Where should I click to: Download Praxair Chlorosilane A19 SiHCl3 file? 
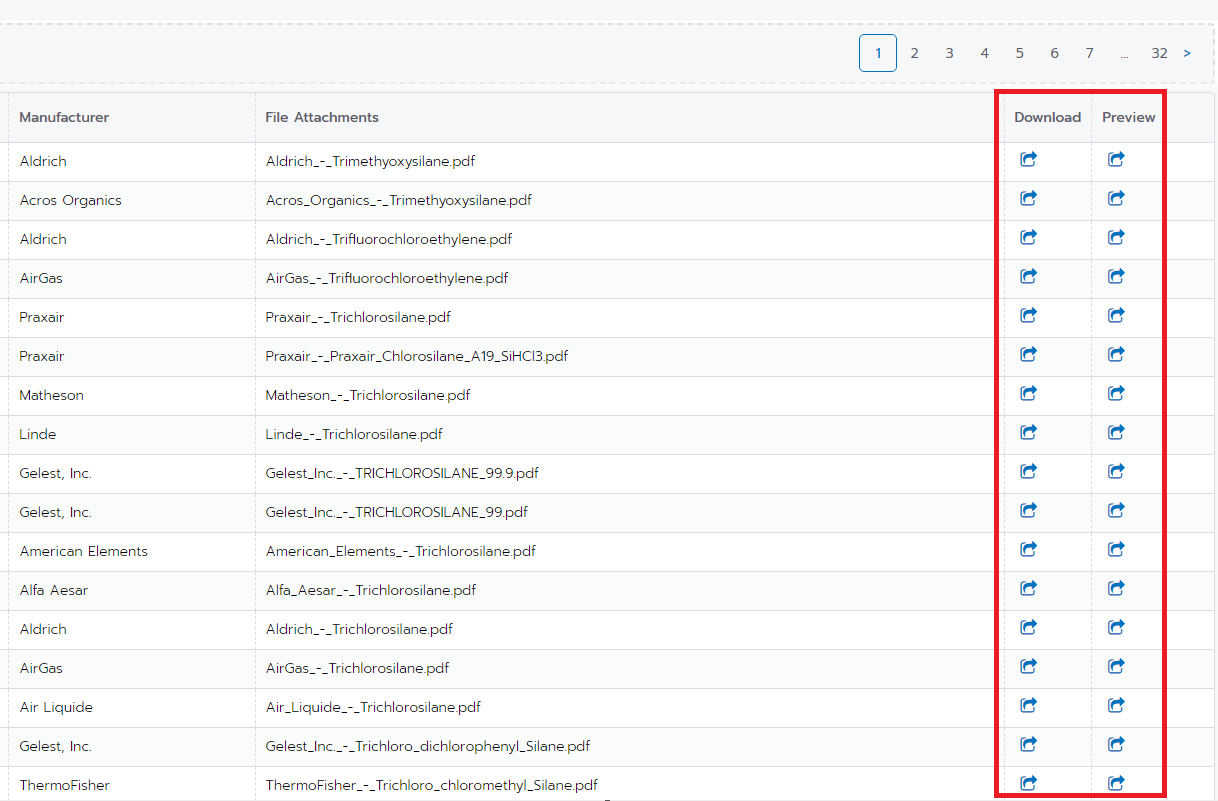tap(1028, 354)
